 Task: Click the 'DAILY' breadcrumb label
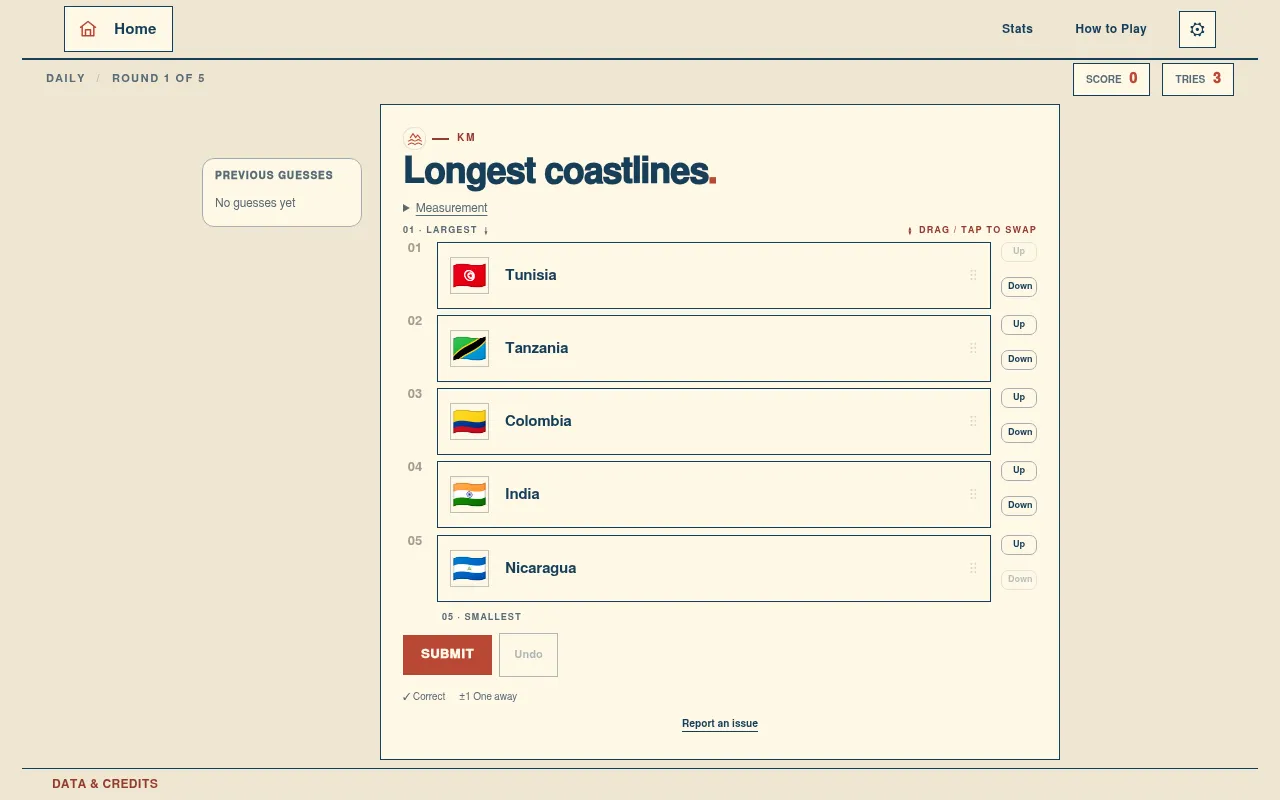[65, 78]
